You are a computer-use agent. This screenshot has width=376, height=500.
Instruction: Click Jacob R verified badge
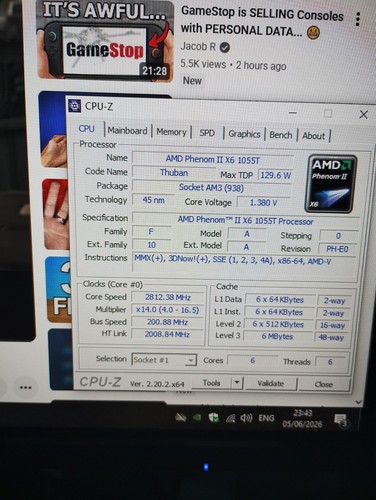pos(225,48)
